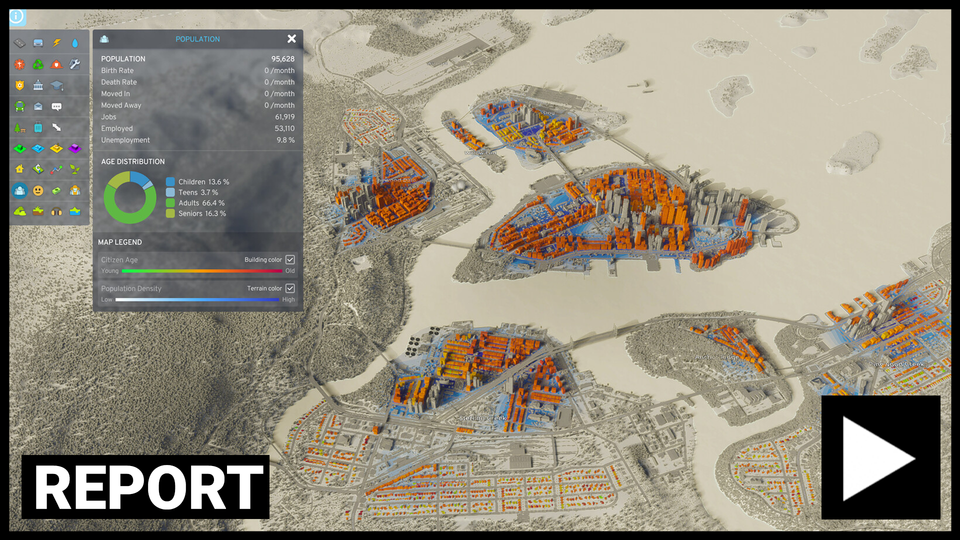Close the Population panel with X

(291, 39)
